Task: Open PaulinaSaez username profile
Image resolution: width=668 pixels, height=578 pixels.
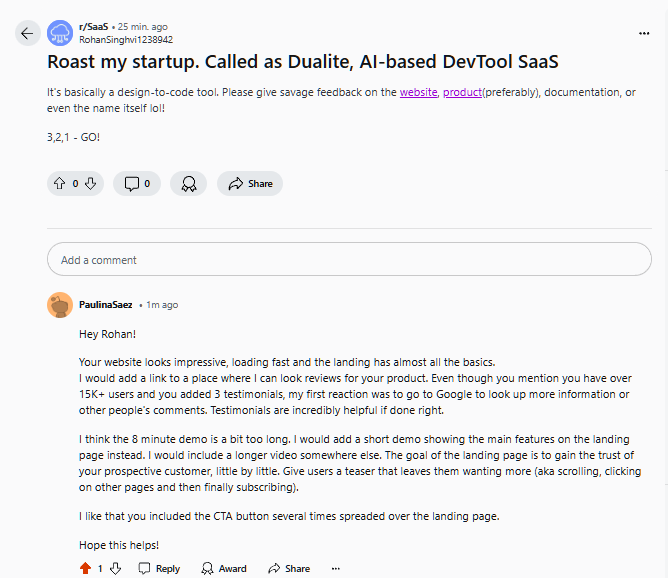Action: click(x=106, y=305)
